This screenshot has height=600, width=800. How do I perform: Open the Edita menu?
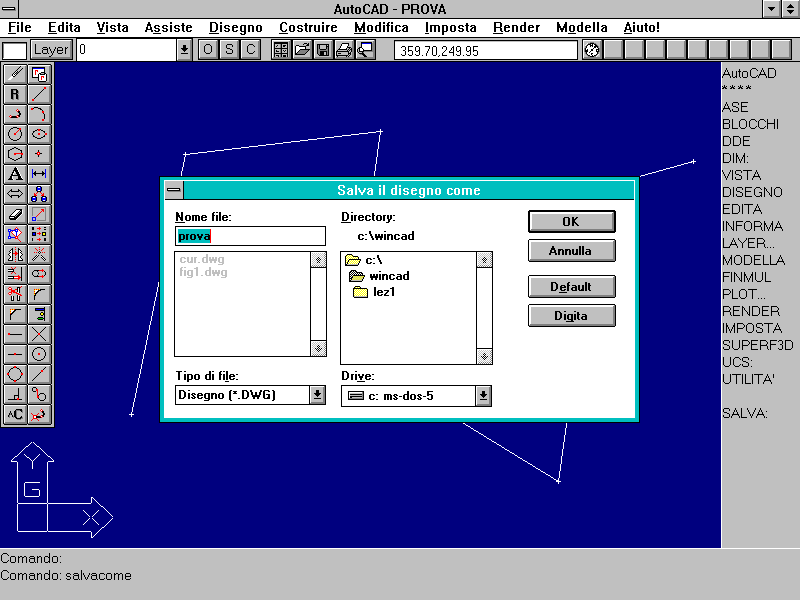[64, 28]
